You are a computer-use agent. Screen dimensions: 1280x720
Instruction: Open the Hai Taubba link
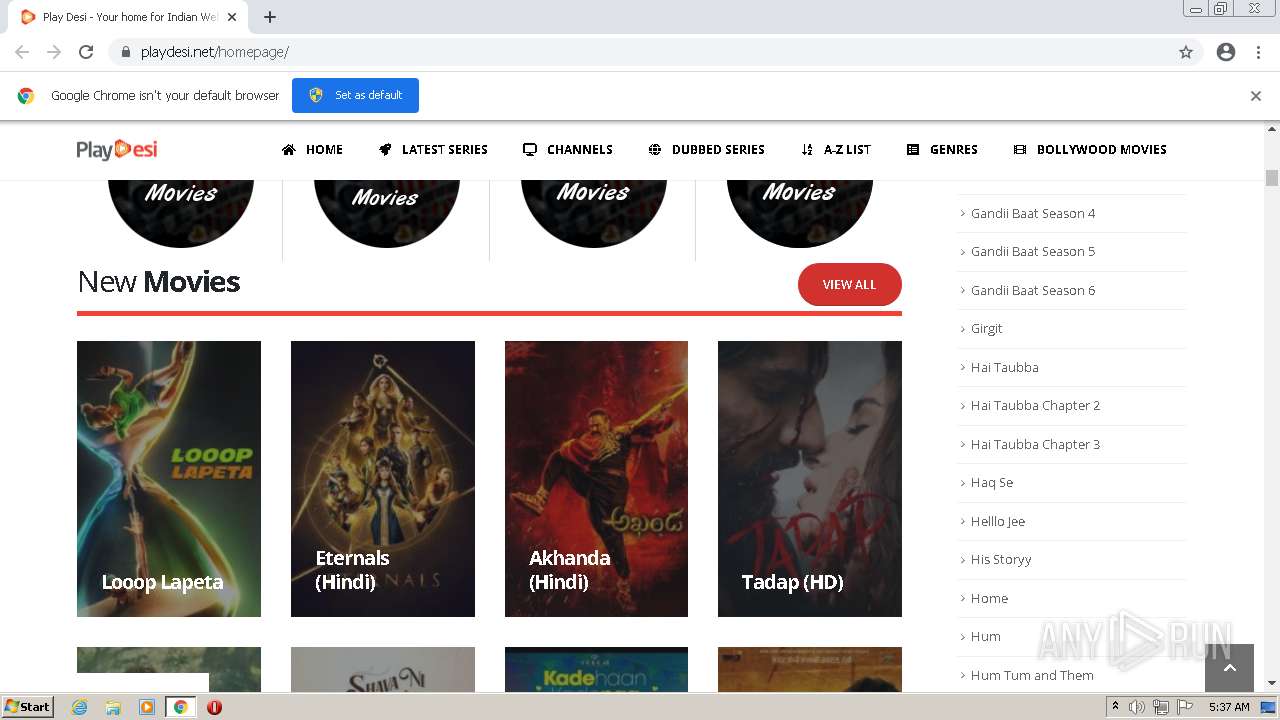pyautogui.click(x=1004, y=367)
